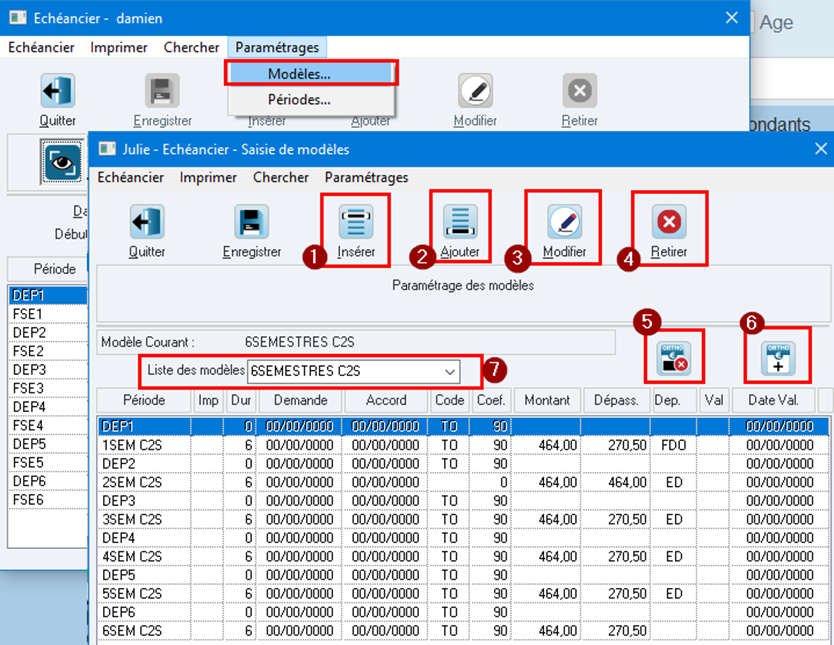
Task: Choose Périodes... in the Paramétrages menu
Action: [x=311, y=99]
